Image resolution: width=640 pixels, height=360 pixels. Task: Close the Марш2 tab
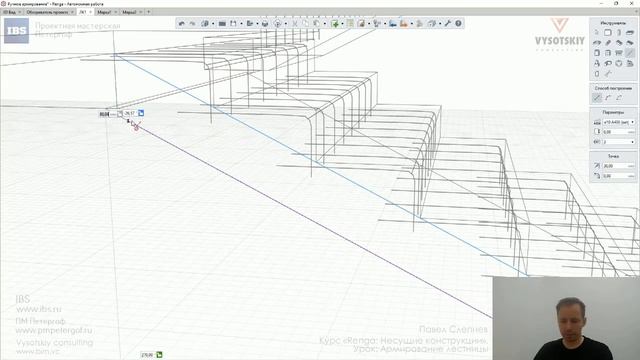tap(141, 12)
